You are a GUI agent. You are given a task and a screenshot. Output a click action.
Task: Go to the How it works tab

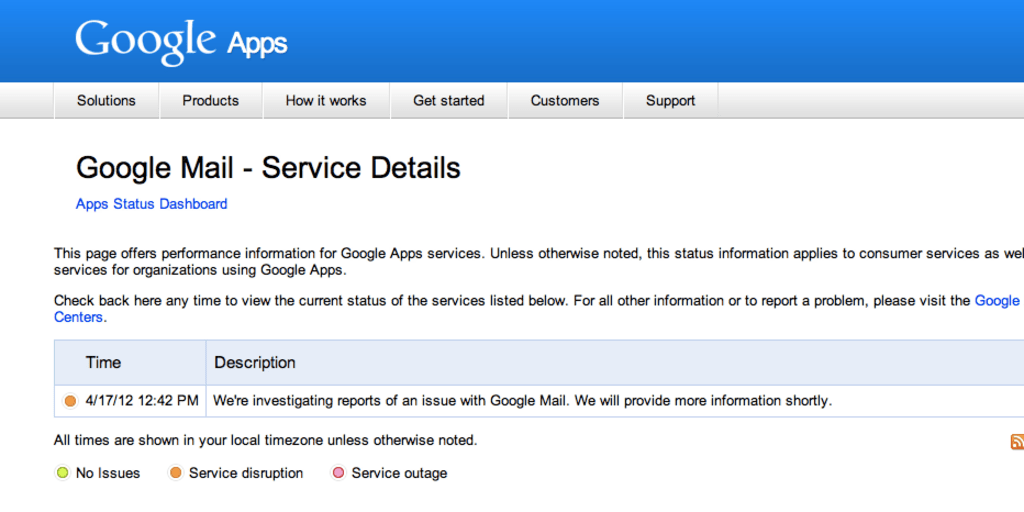[x=326, y=101]
